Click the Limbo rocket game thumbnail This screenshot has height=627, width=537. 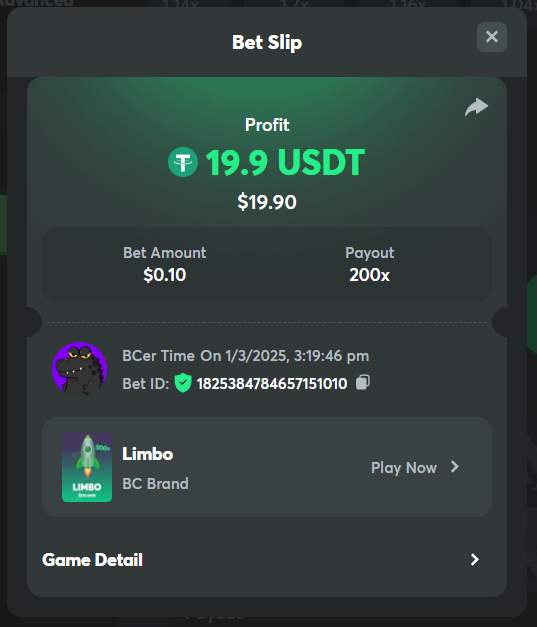point(87,467)
